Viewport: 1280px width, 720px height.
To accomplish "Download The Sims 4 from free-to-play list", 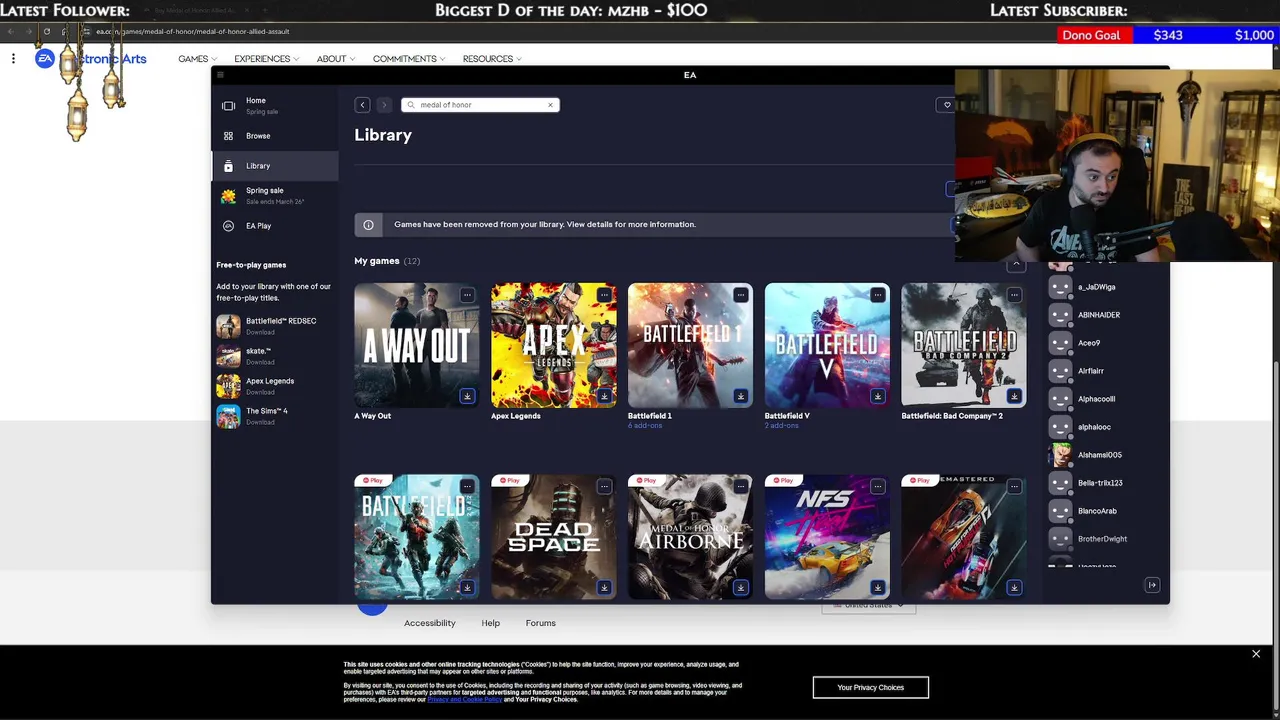I will click(260, 422).
